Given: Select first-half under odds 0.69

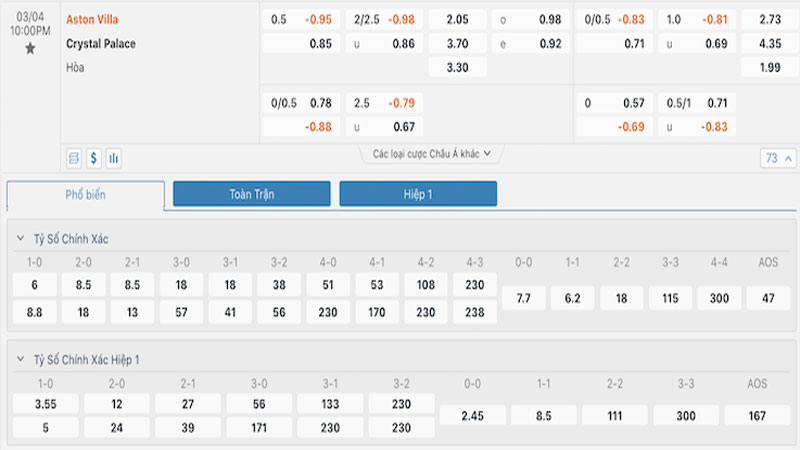Looking at the screenshot, I should pos(697,44).
